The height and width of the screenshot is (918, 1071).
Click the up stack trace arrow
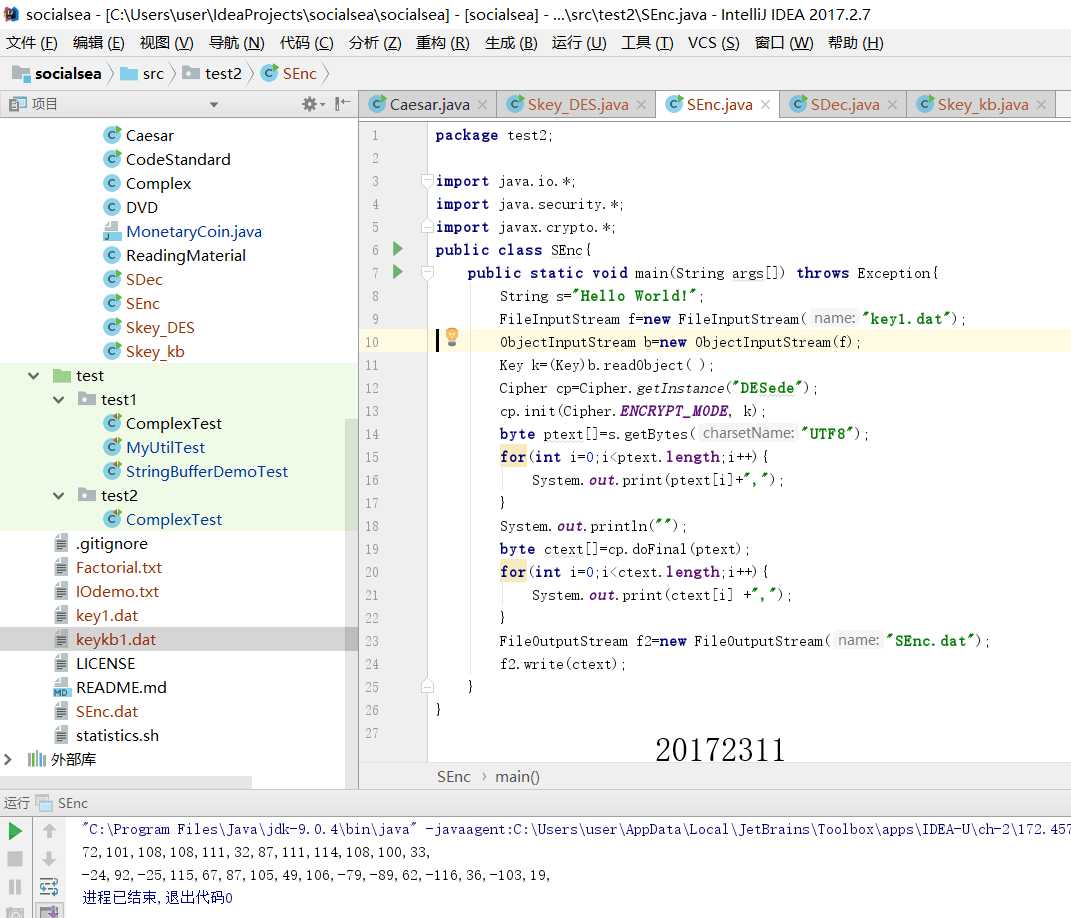point(49,831)
